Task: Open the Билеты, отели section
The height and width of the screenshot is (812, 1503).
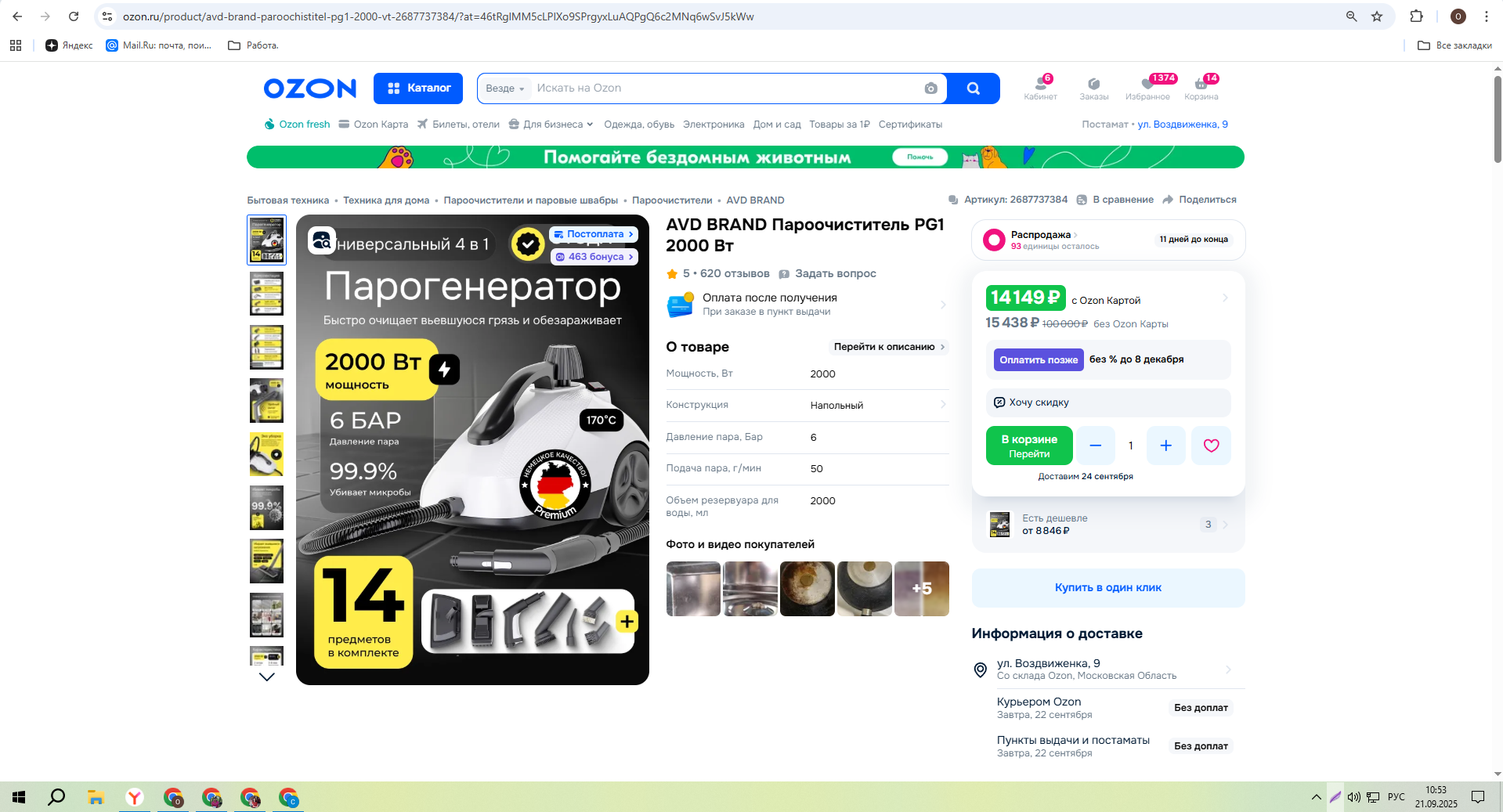Action: (x=458, y=125)
